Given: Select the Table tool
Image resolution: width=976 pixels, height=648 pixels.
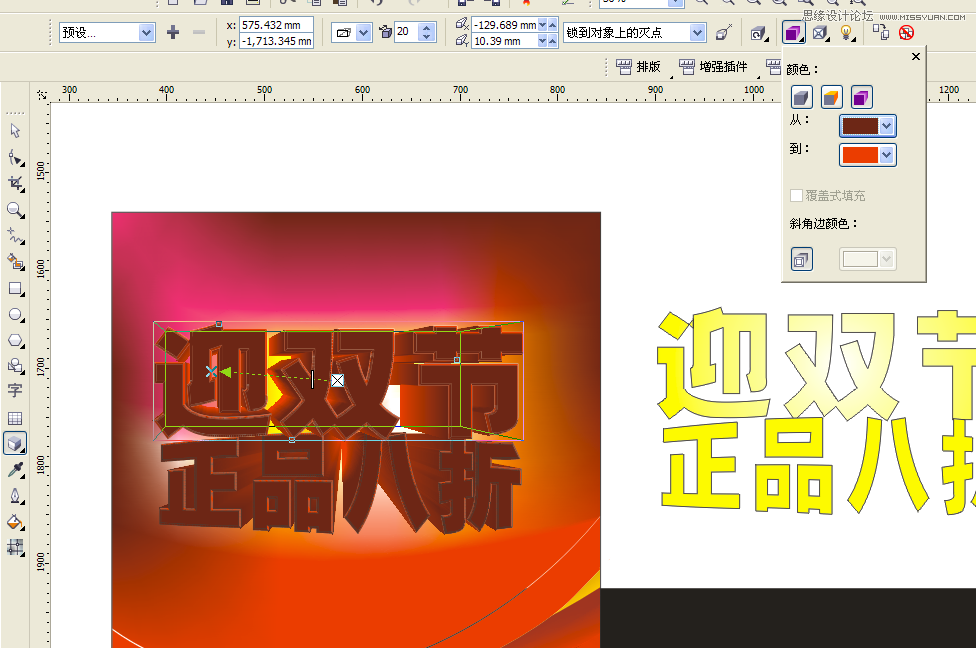Looking at the screenshot, I should pyautogui.click(x=15, y=417).
